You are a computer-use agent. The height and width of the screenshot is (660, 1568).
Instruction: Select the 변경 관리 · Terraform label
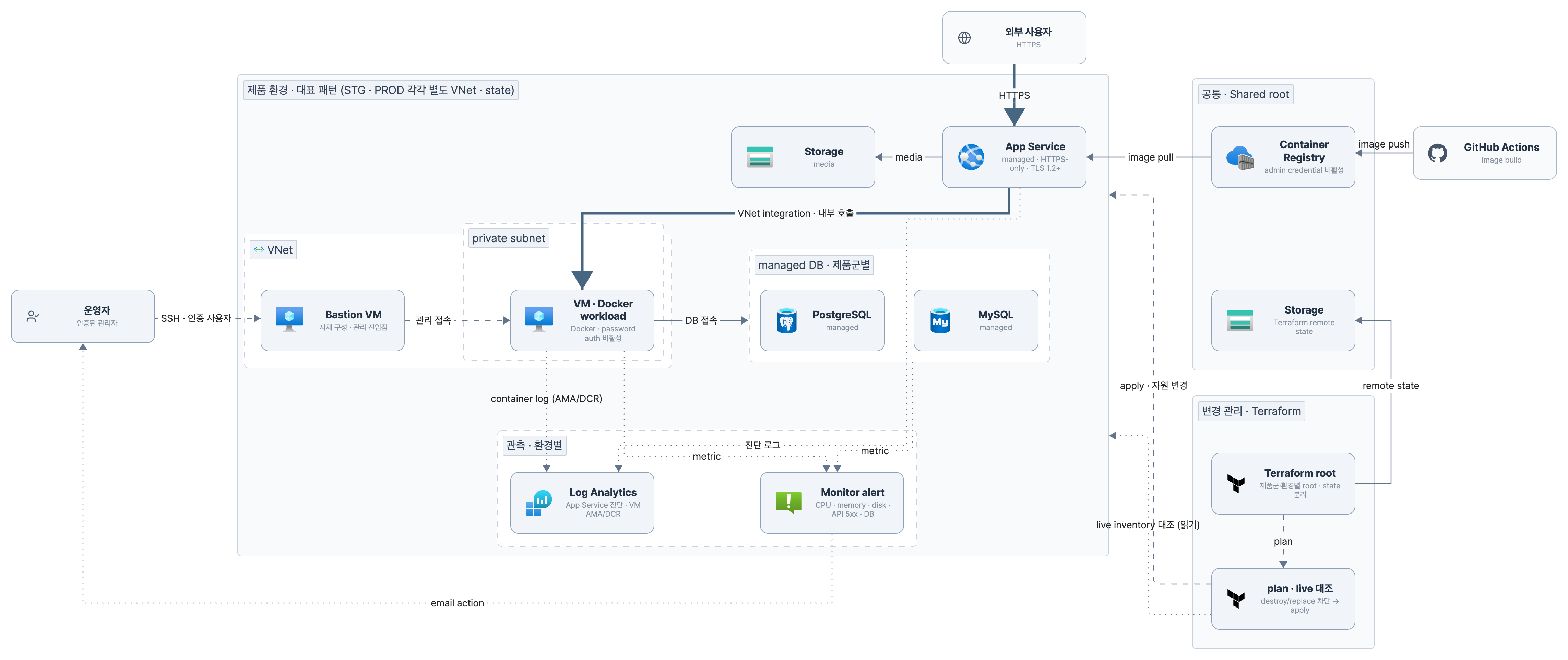click(x=1251, y=411)
